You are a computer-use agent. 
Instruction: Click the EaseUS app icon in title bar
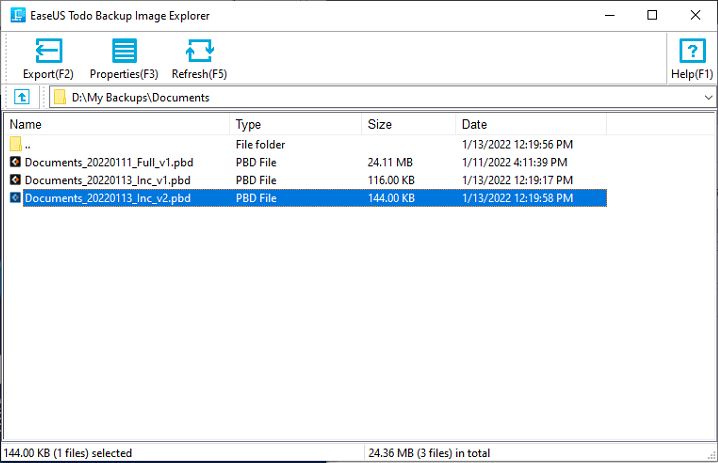click(18, 15)
